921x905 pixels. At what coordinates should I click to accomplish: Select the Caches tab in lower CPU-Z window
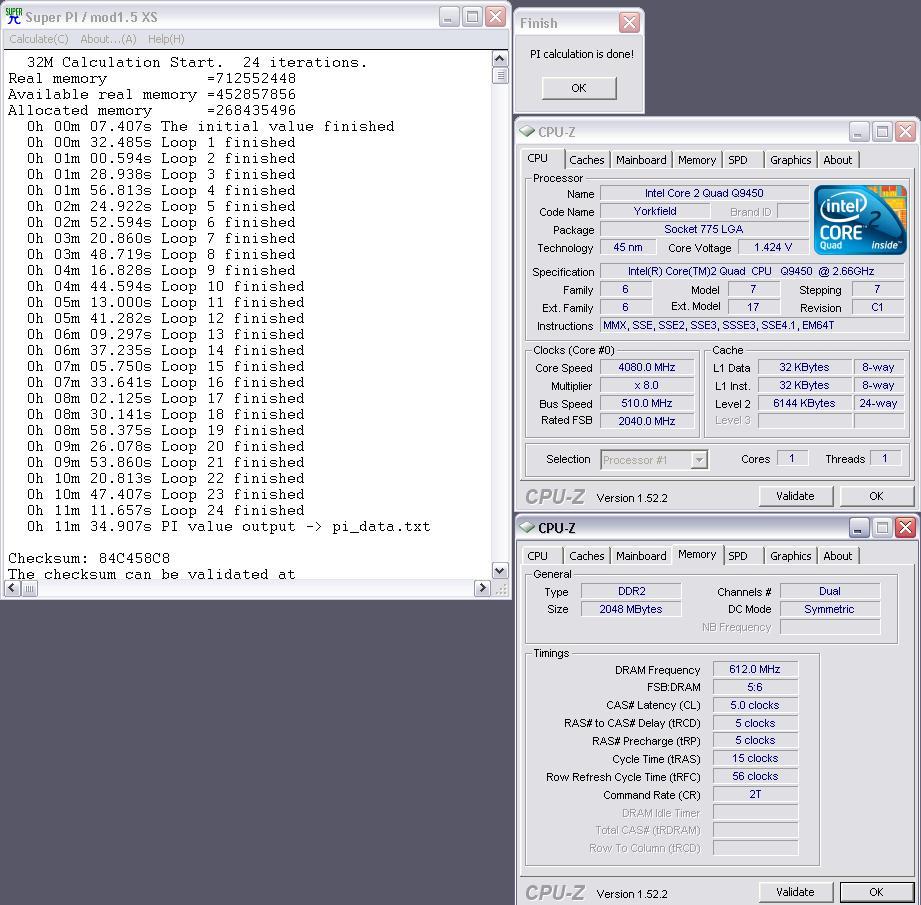coord(586,556)
